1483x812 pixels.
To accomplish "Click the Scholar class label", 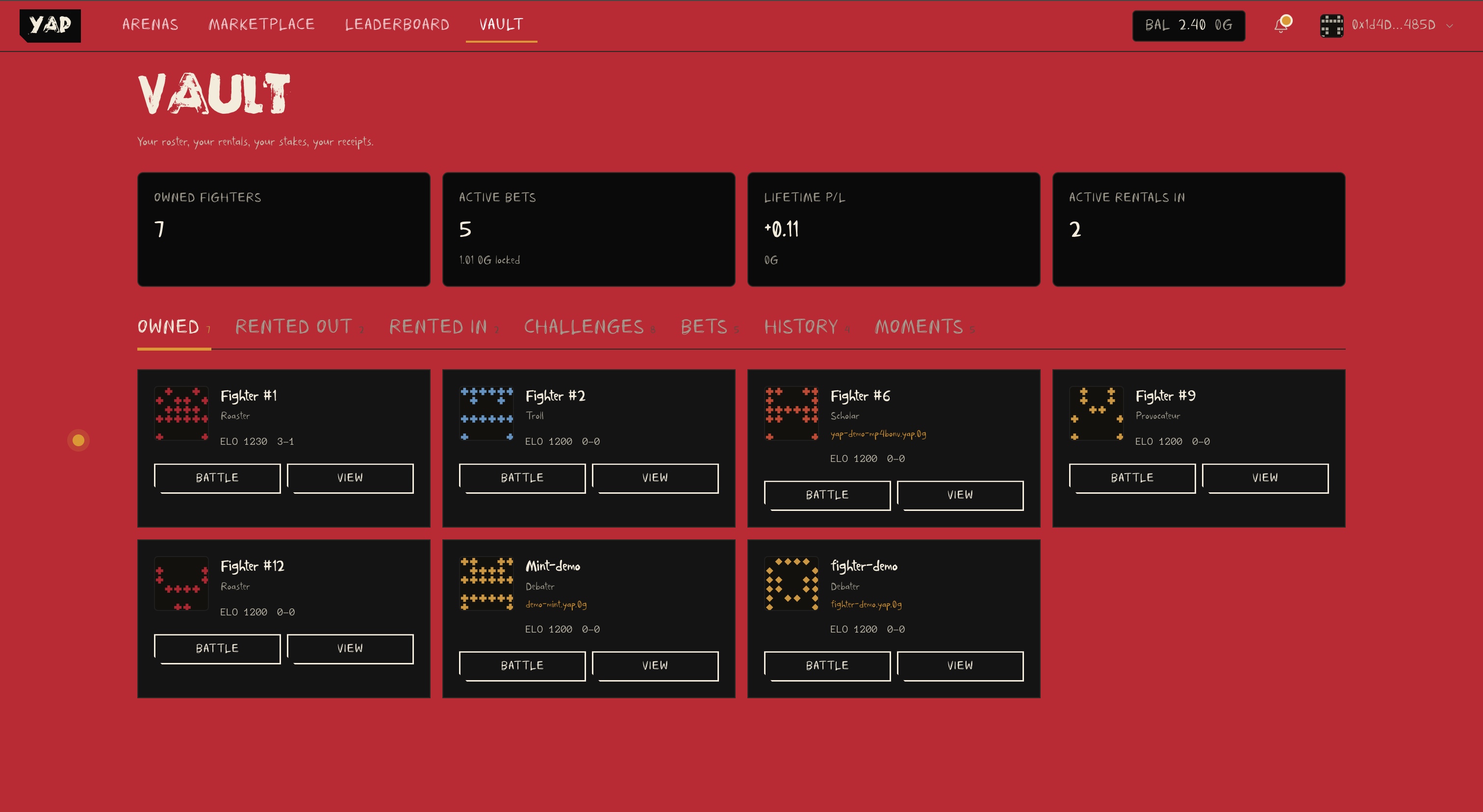I will point(844,415).
